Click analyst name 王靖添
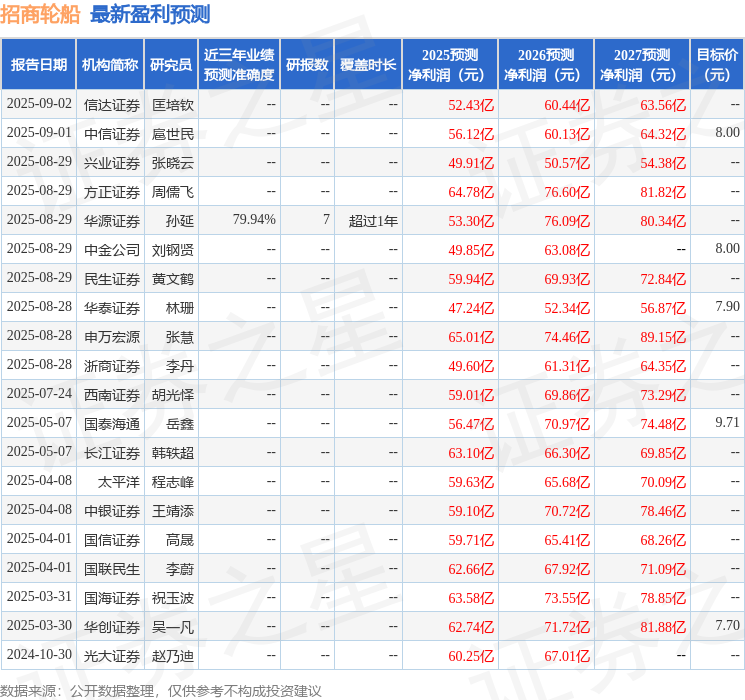745x700 pixels. point(173,511)
